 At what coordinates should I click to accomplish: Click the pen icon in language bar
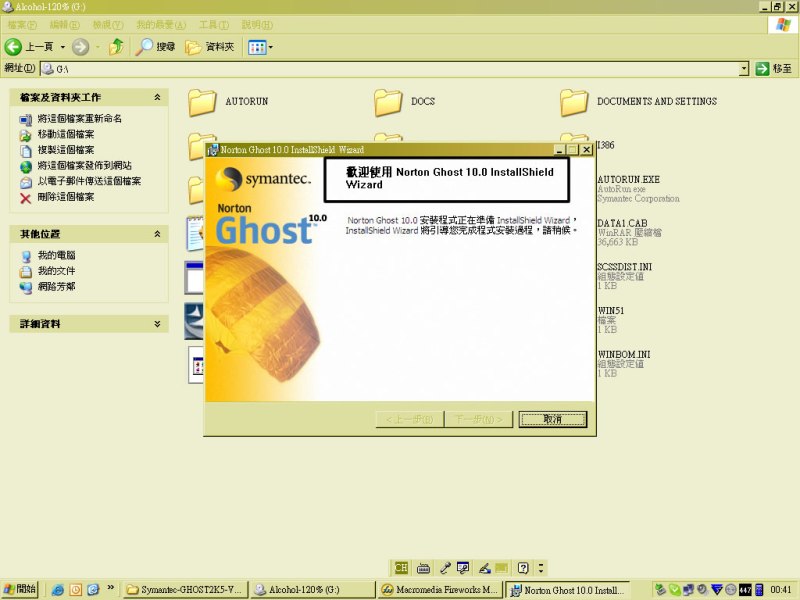click(484, 568)
